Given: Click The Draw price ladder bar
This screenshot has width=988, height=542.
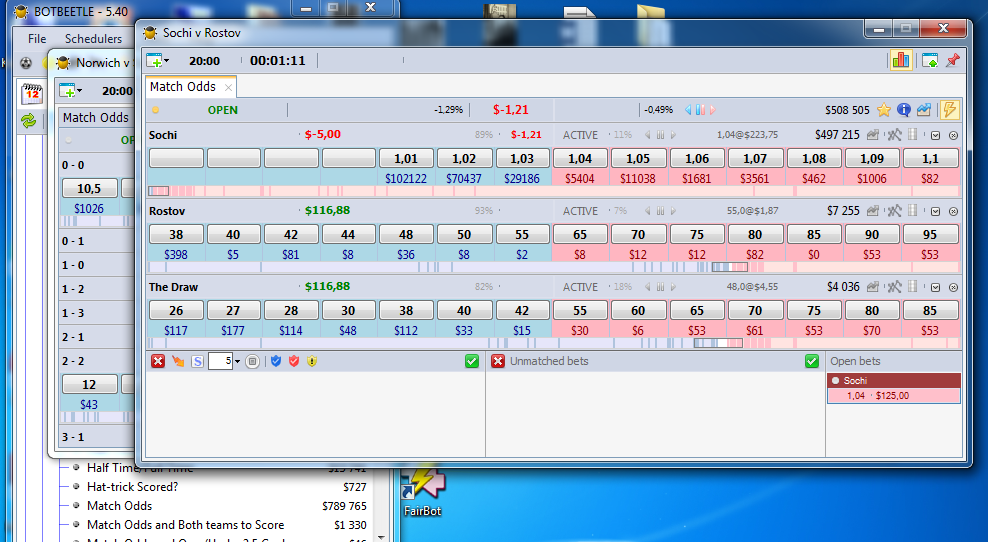Looking at the screenshot, I should (554, 343).
